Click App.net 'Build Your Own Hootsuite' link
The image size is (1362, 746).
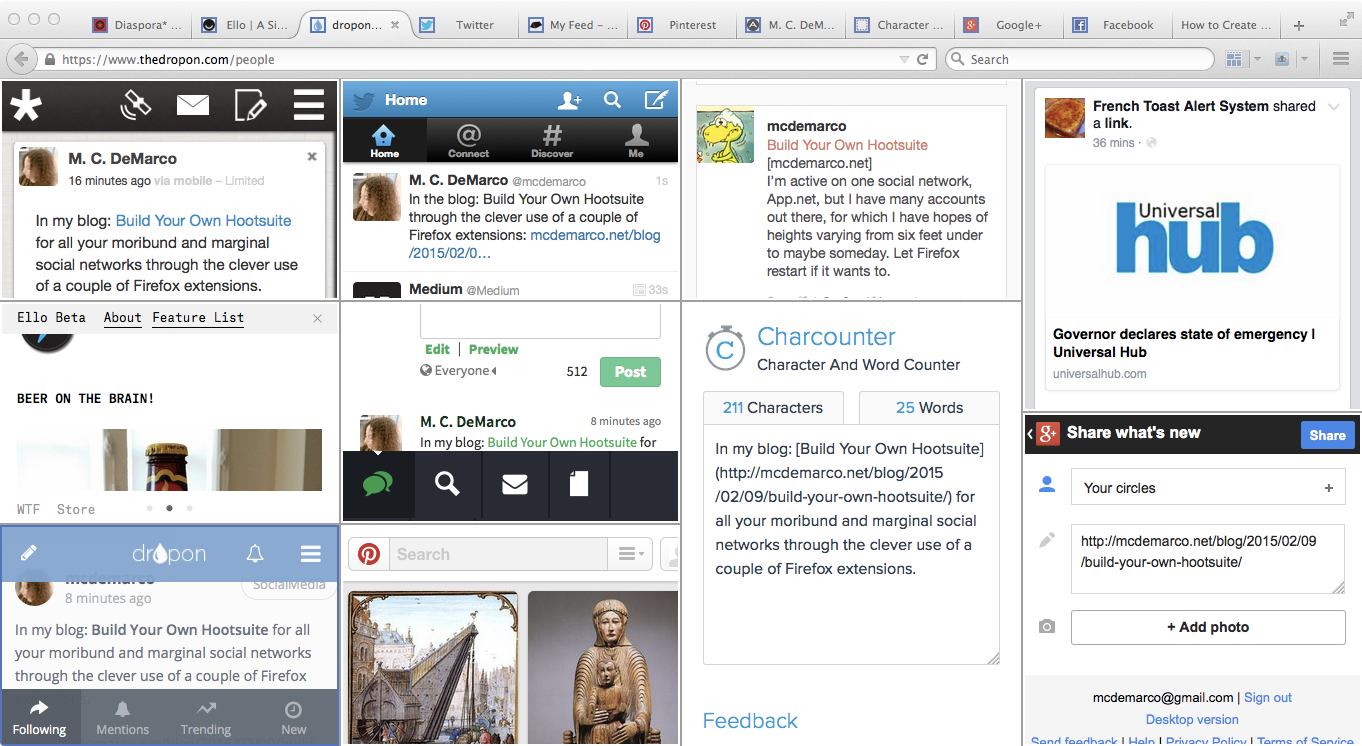[847, 145]
